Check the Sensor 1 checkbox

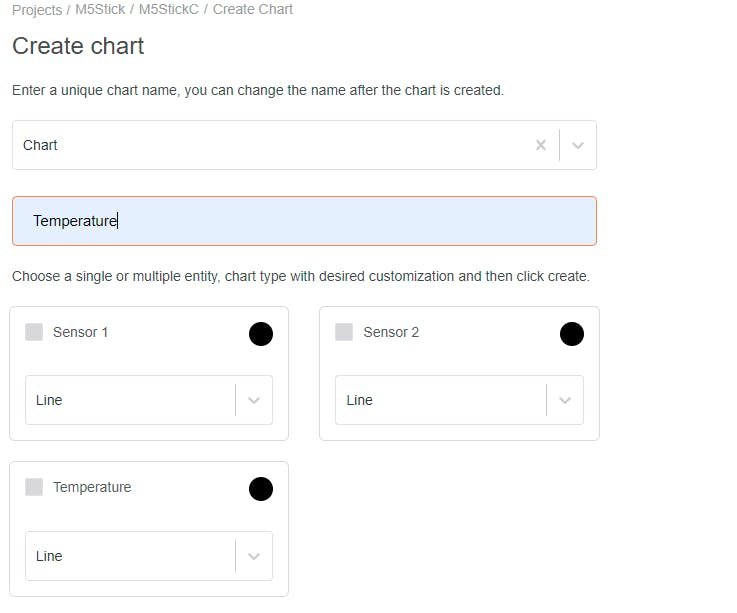34,332
